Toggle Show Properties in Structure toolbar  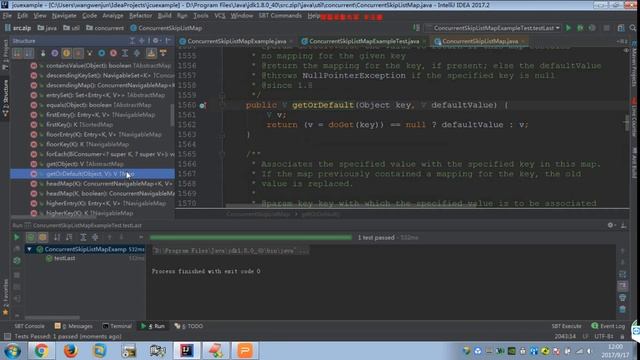55,53
